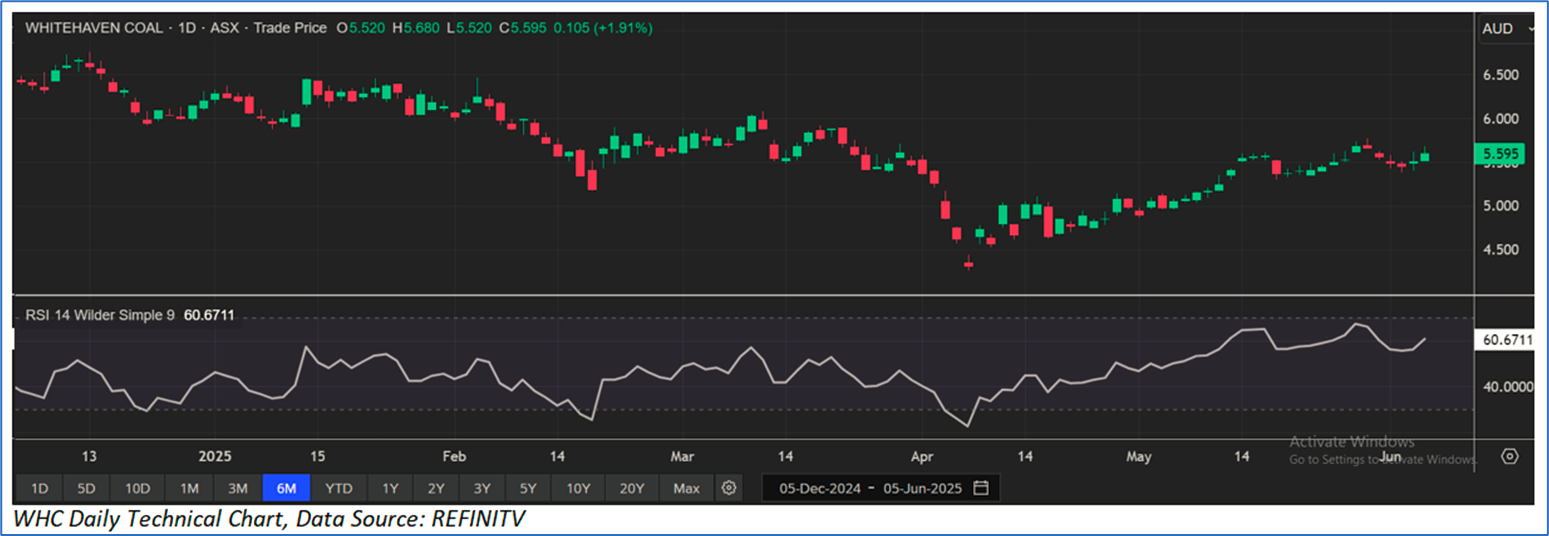Open chart settings hexagon icon at bottom right
The height and width of the screenshot is (536, 1549).
(1510, 456)
